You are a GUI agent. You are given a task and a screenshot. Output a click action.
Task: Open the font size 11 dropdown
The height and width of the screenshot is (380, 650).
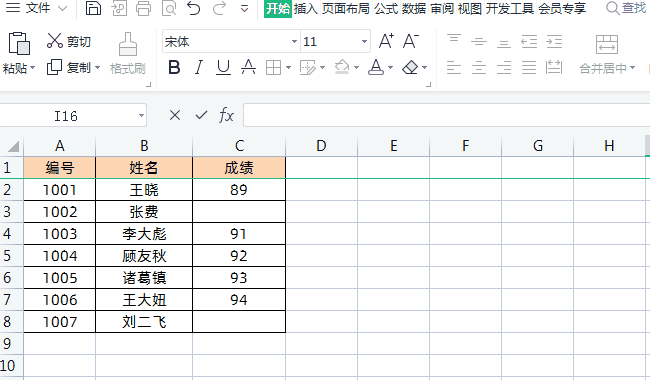(364, 41)
